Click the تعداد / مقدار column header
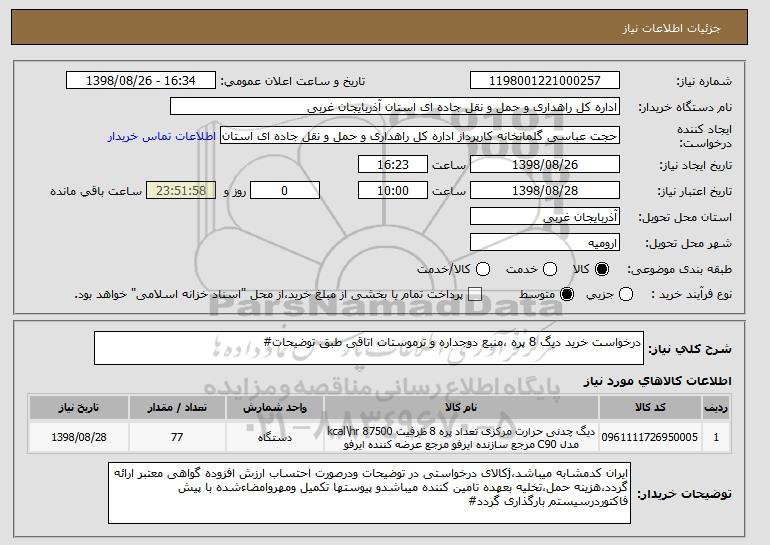 pos(177,408)
